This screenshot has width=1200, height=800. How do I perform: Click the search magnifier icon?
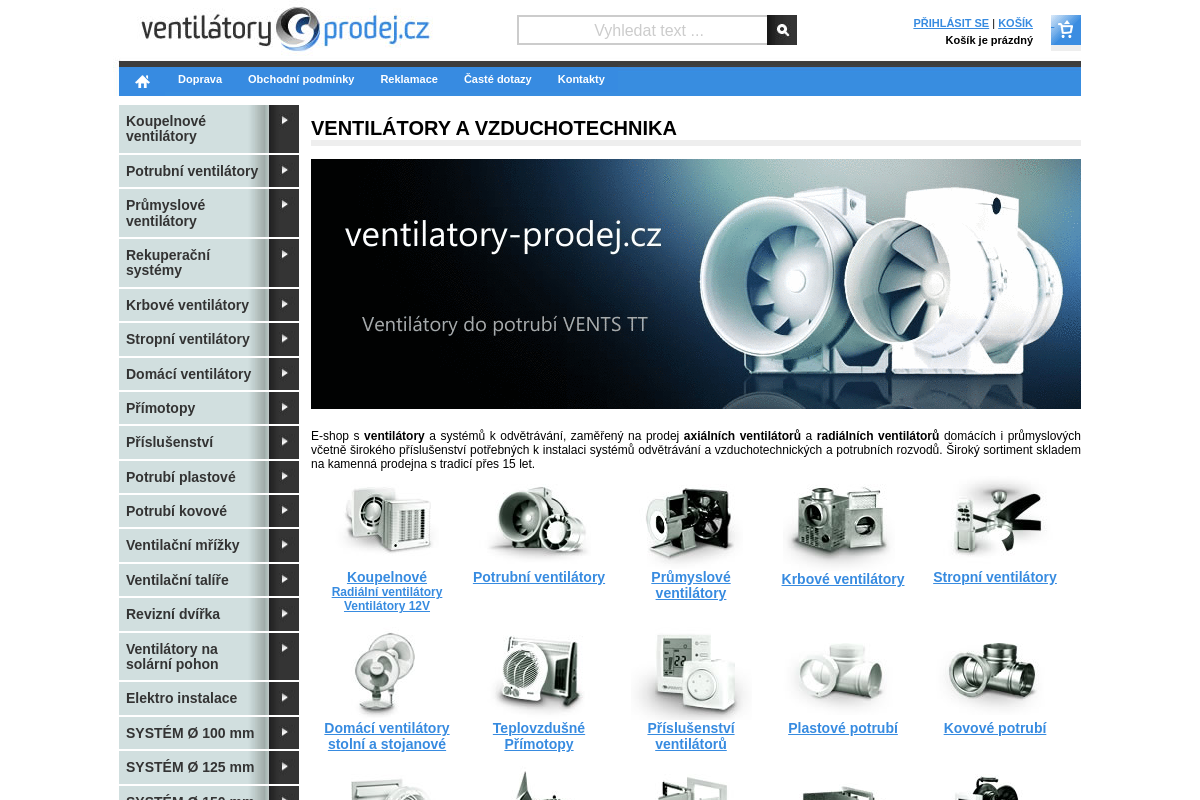coord(782,30)
